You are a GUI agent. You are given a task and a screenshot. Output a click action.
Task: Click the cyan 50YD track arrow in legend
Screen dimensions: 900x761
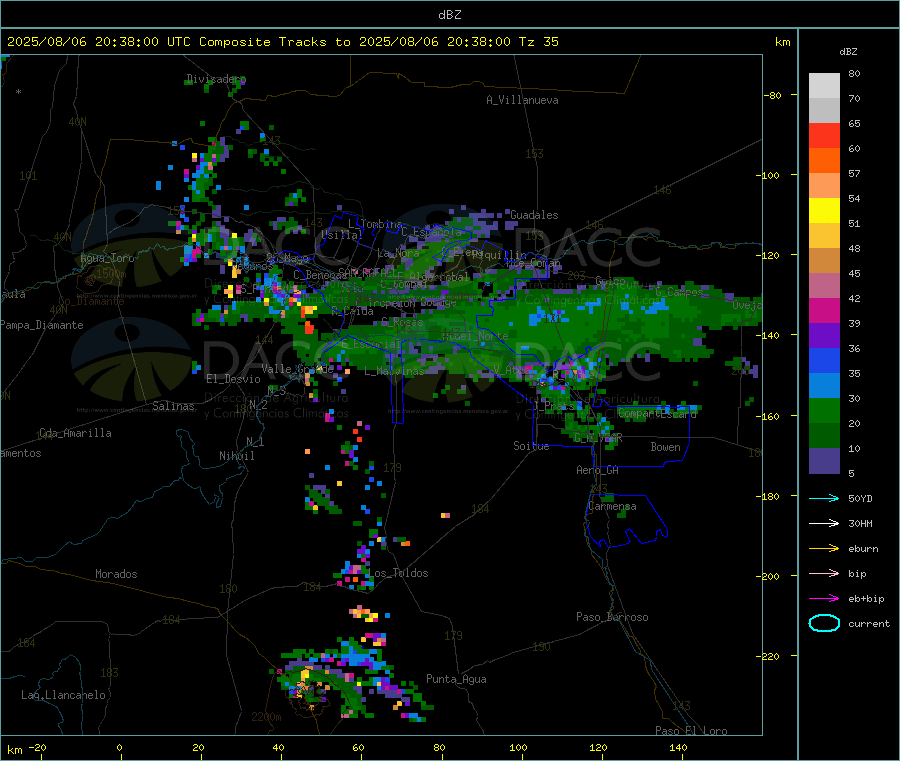click(824, 498)
